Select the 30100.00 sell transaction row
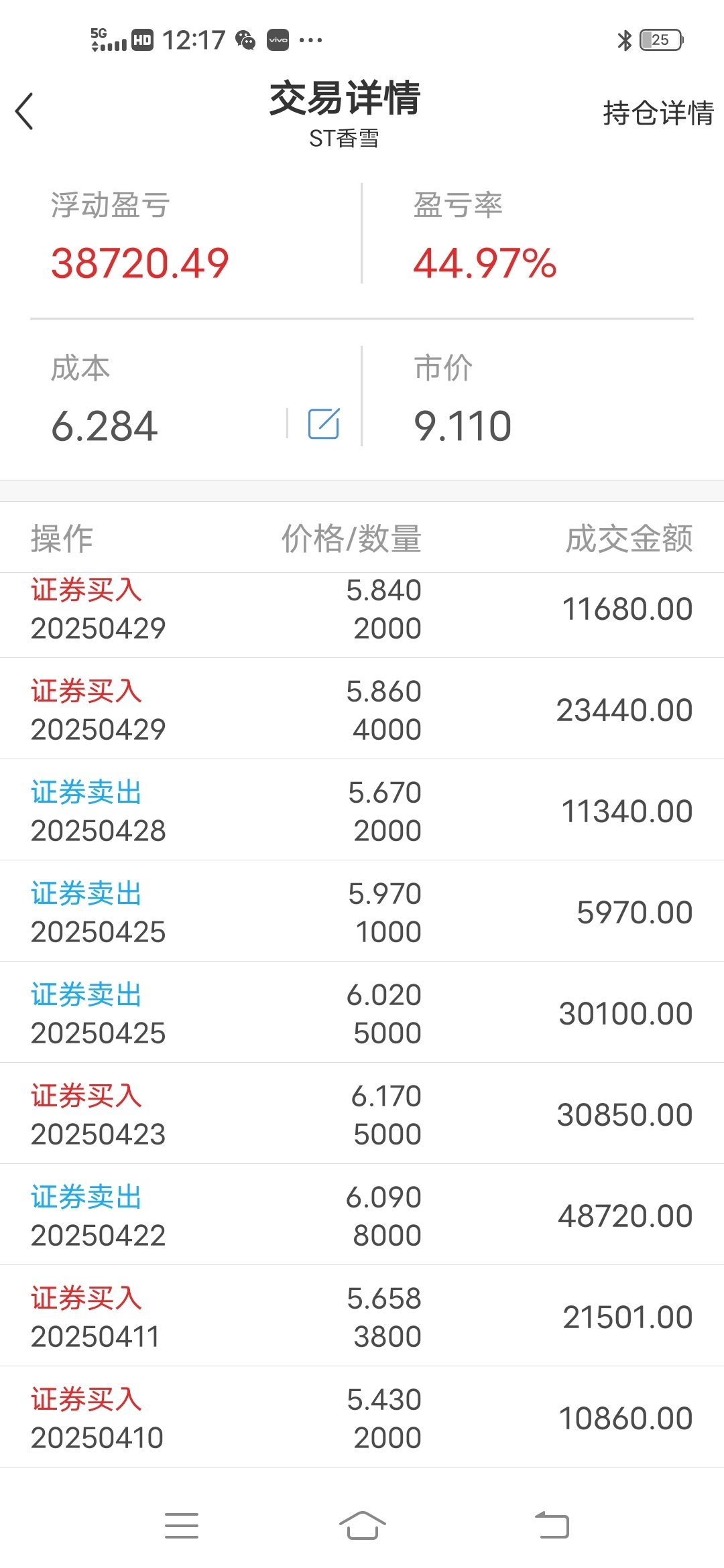Screen dimensions: 724x1568 click(362, 1014)
